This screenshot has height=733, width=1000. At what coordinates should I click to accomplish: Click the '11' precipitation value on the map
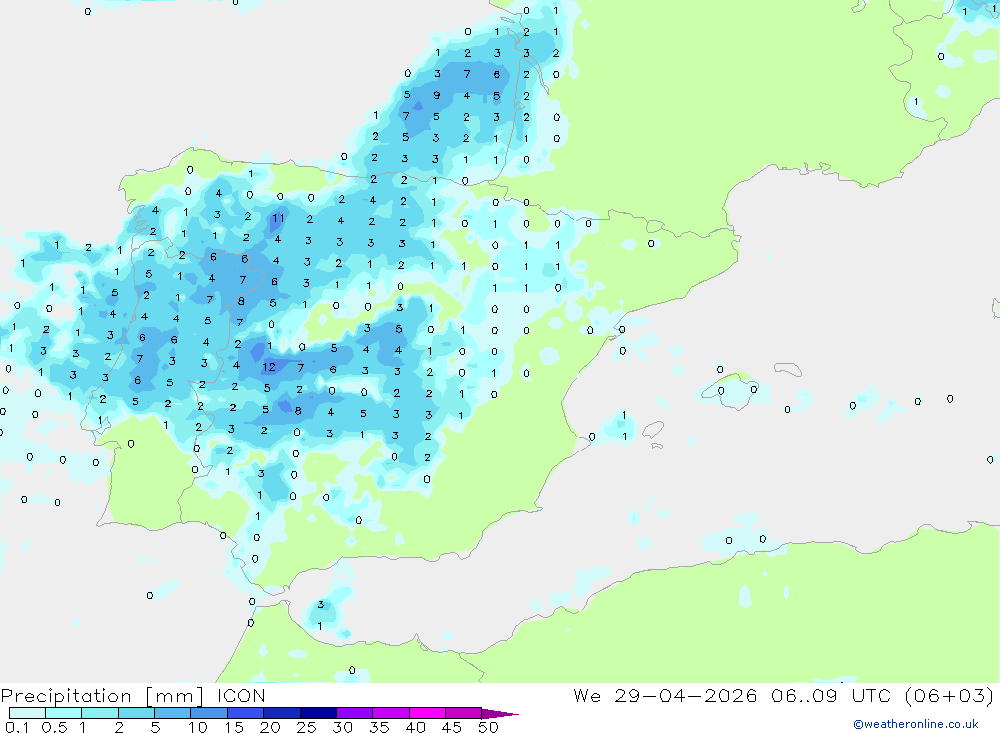pyautogui.click(x=278, y=218)
